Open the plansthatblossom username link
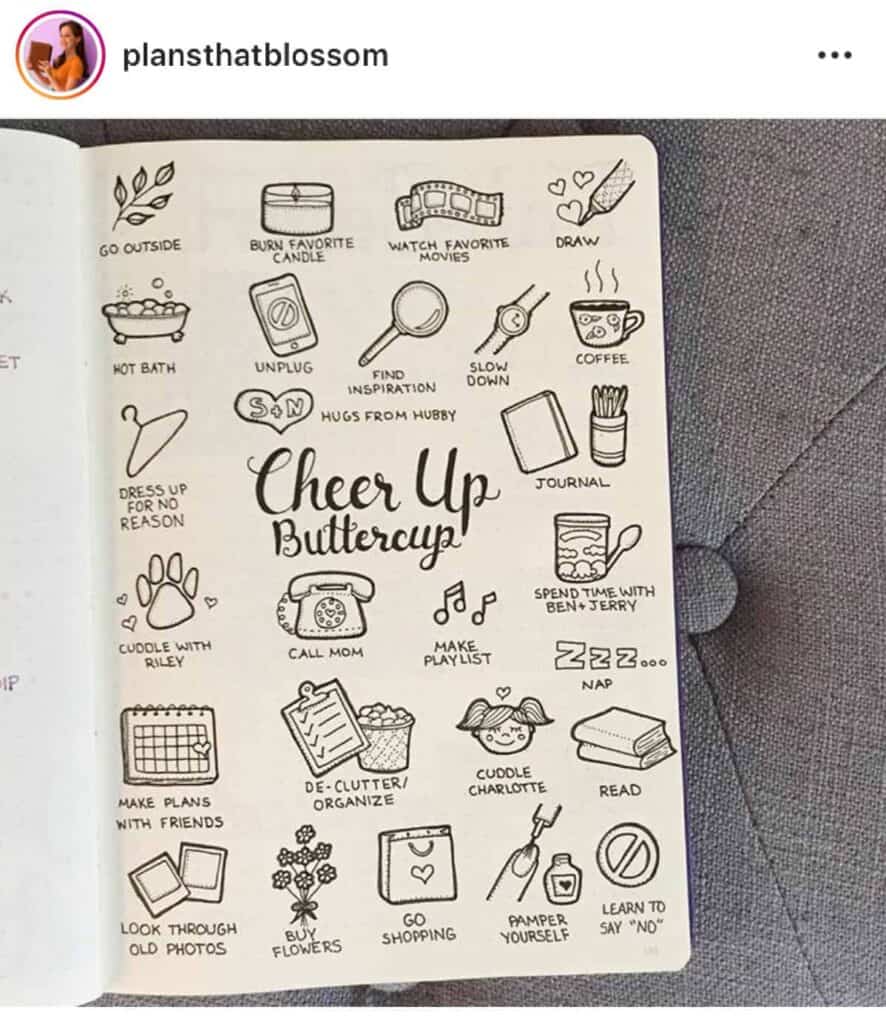Screen dimensions: 886x1024 255,55
